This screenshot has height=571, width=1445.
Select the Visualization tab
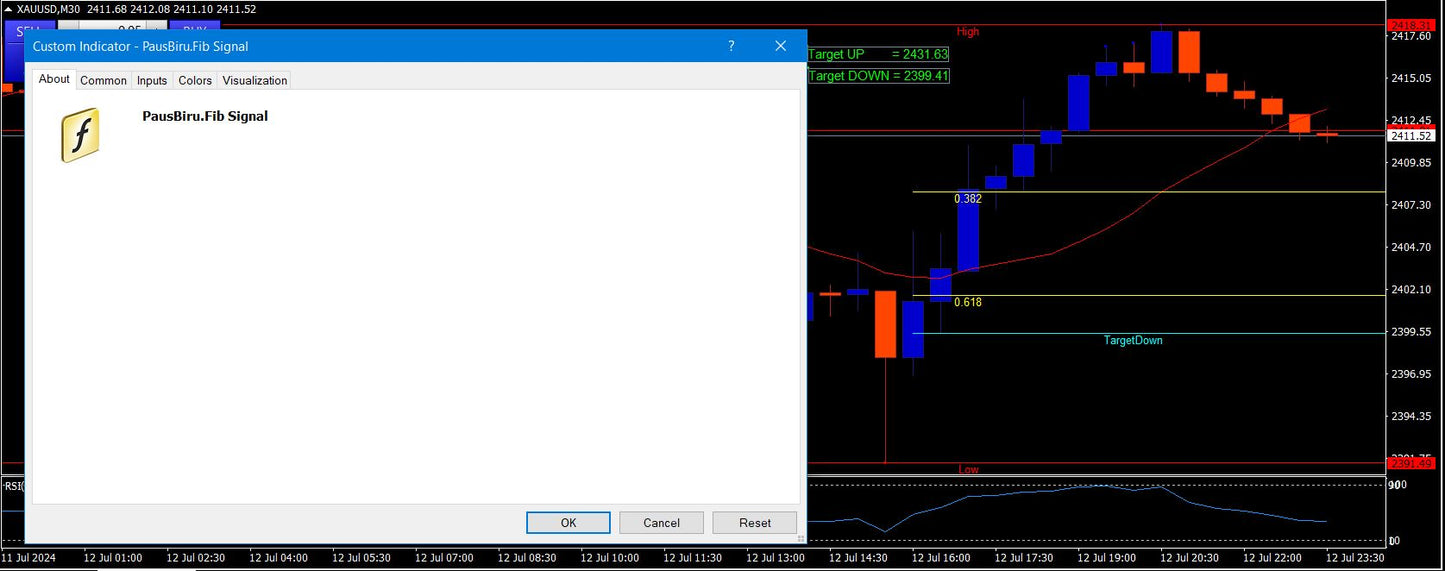click(254, 80)
